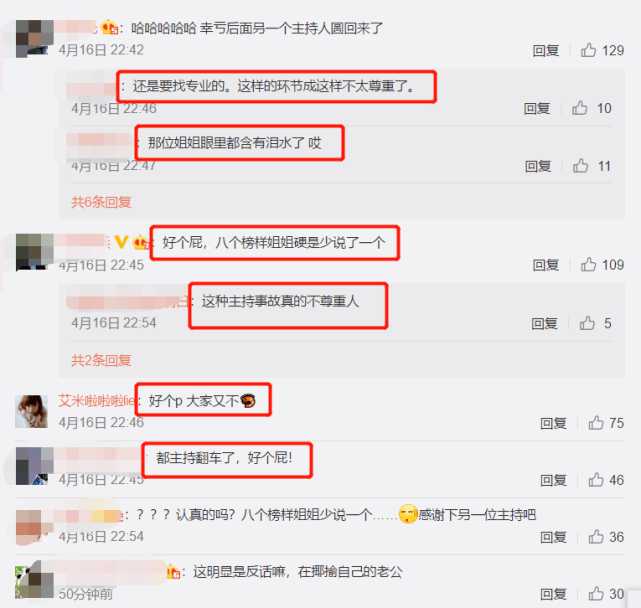This screenshot has height=608, width=641.
Task: Like the reply showing 11 likes
Action: click(x=580, y=166)
